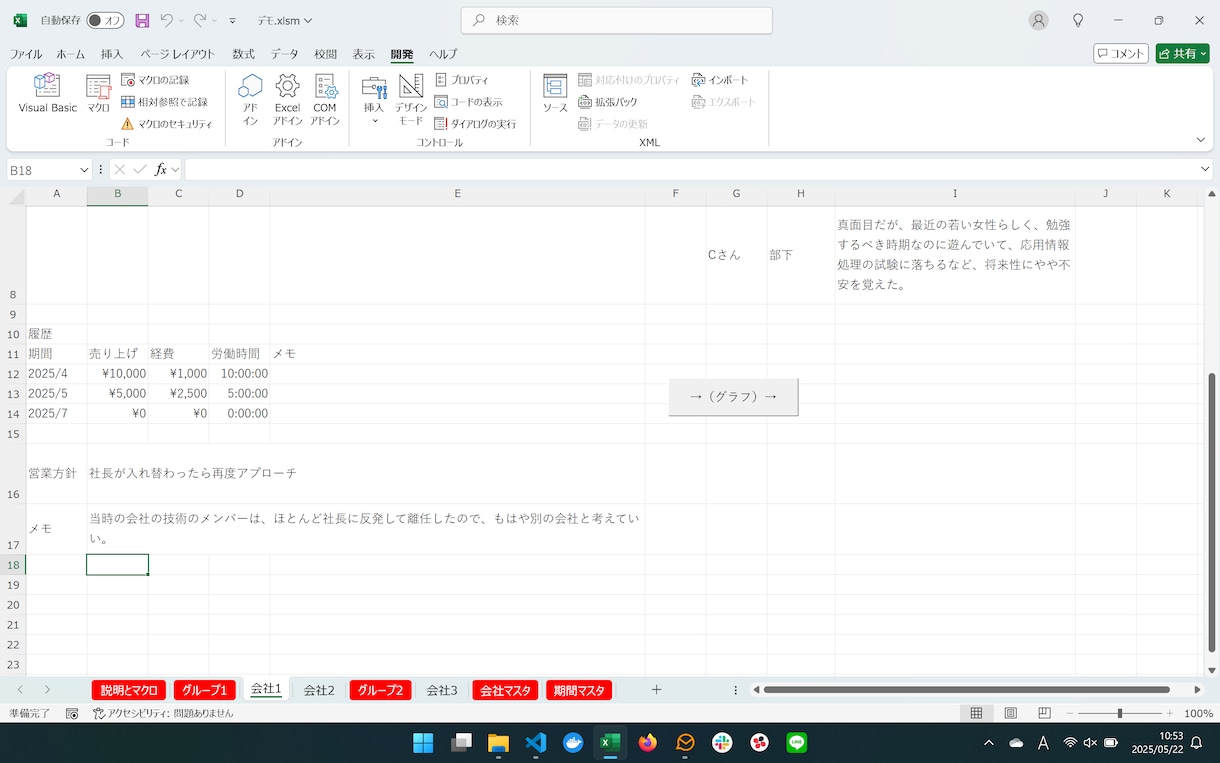Open the undo history dropdown
Screen dimensions: 1220x763
(x=182, y=20)
